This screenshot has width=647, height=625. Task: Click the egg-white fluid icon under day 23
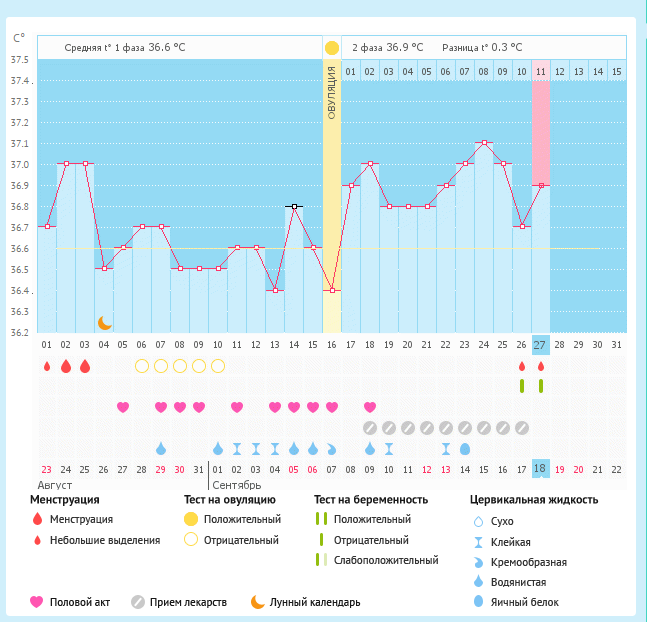tap(465, 448)
